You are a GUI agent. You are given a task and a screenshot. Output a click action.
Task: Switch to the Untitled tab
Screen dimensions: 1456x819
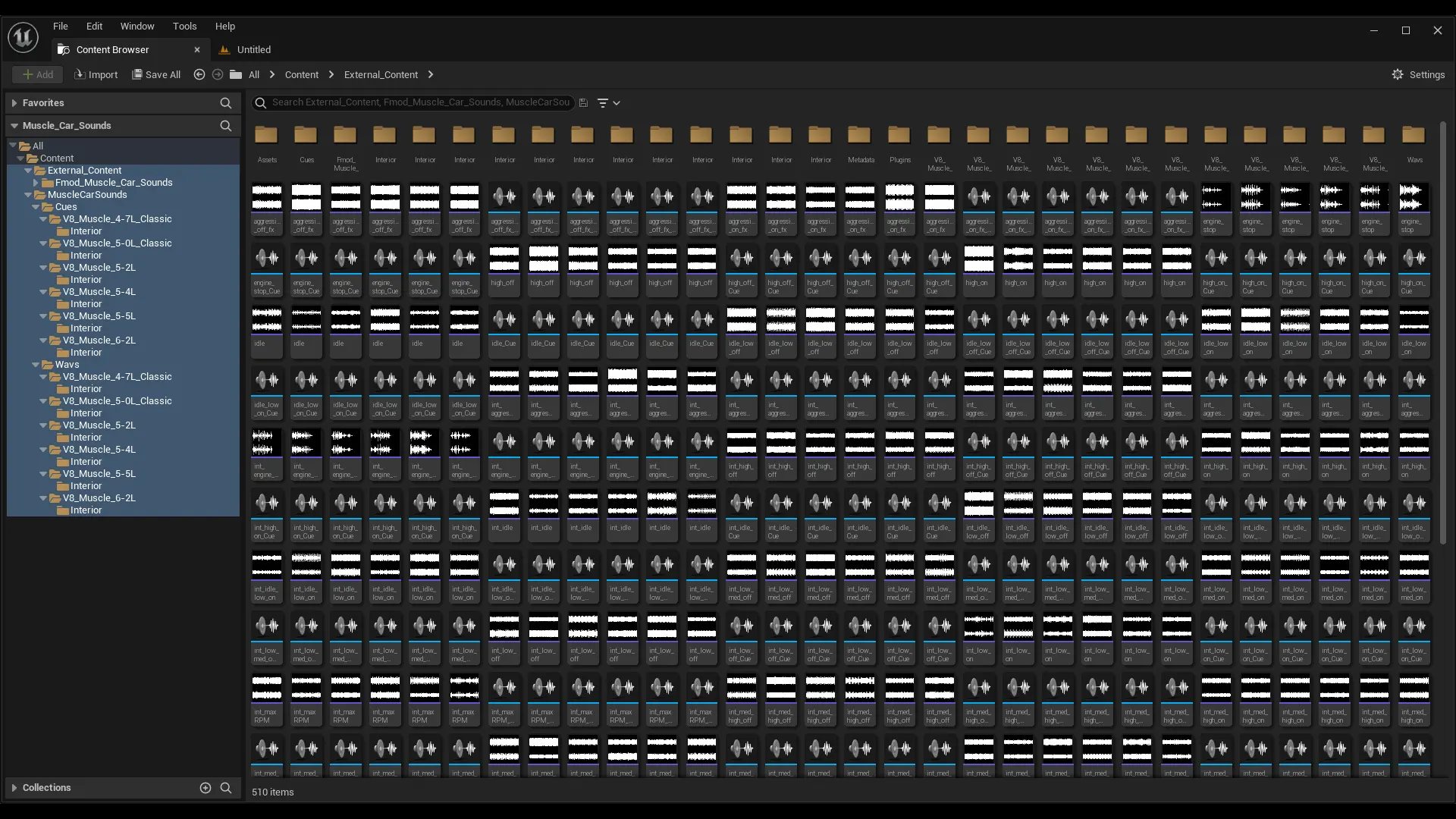(x=253, y=49)
